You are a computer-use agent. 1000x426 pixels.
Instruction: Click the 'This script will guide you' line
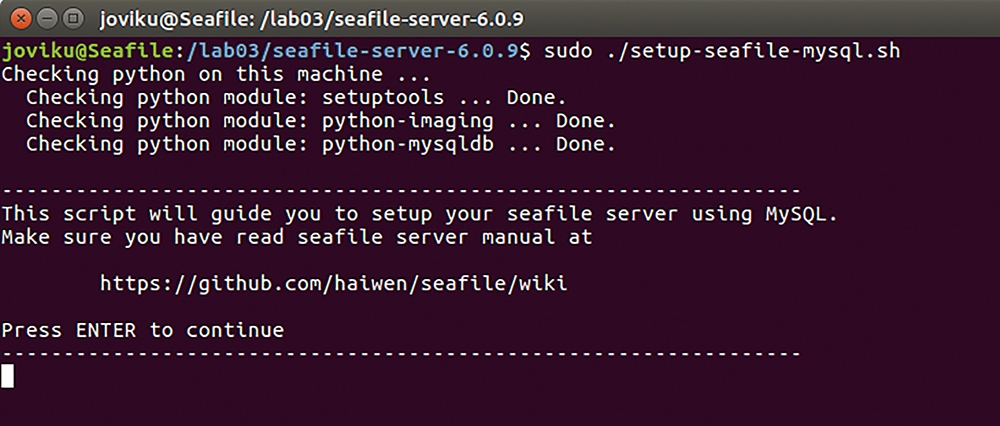point(419,214)
